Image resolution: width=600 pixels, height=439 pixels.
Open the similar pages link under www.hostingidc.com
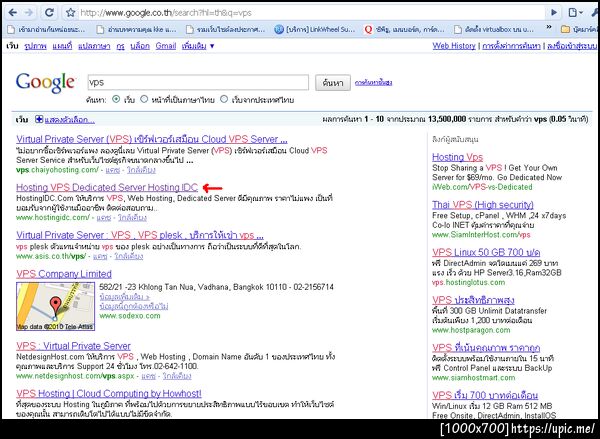tap(132, 218)
